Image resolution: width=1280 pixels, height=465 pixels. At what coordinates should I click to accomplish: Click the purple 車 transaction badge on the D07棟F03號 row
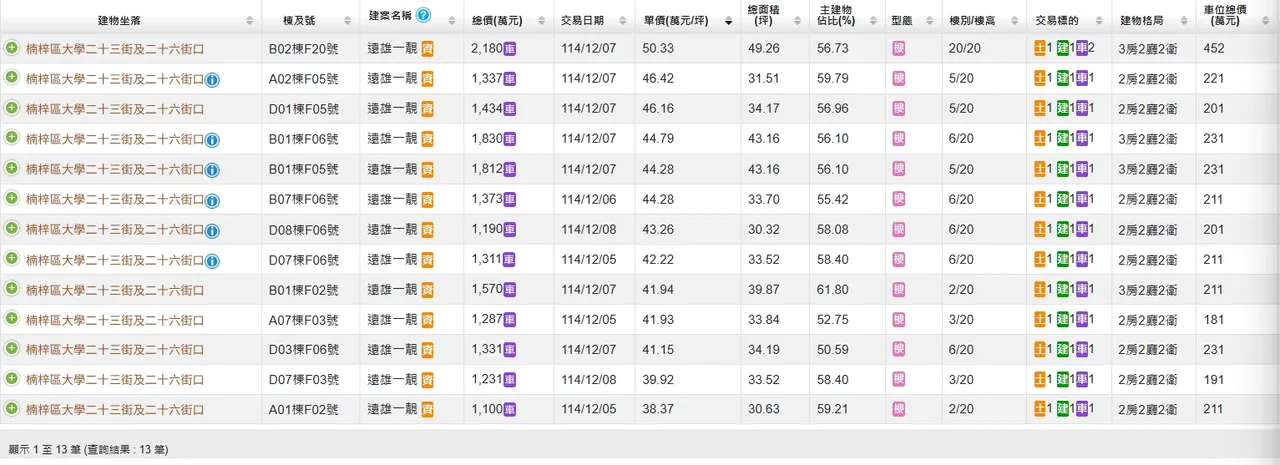[1083, 380]
